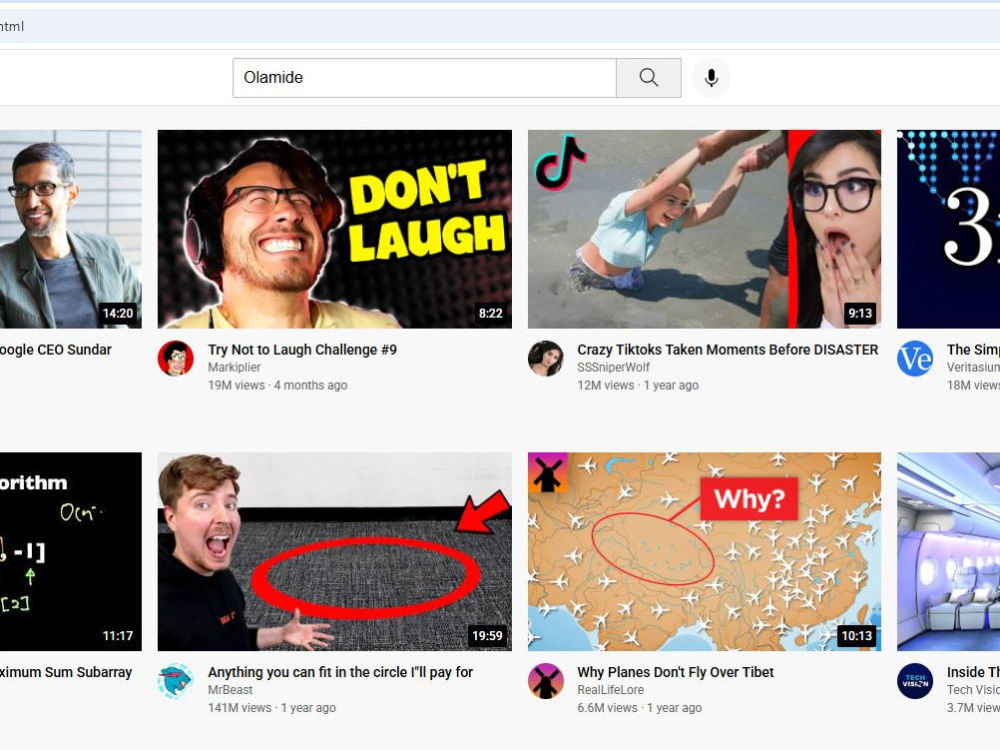Click the 141M views · 1 year ago text
This screenshot has width=1000, height=750.
point(272,708)
